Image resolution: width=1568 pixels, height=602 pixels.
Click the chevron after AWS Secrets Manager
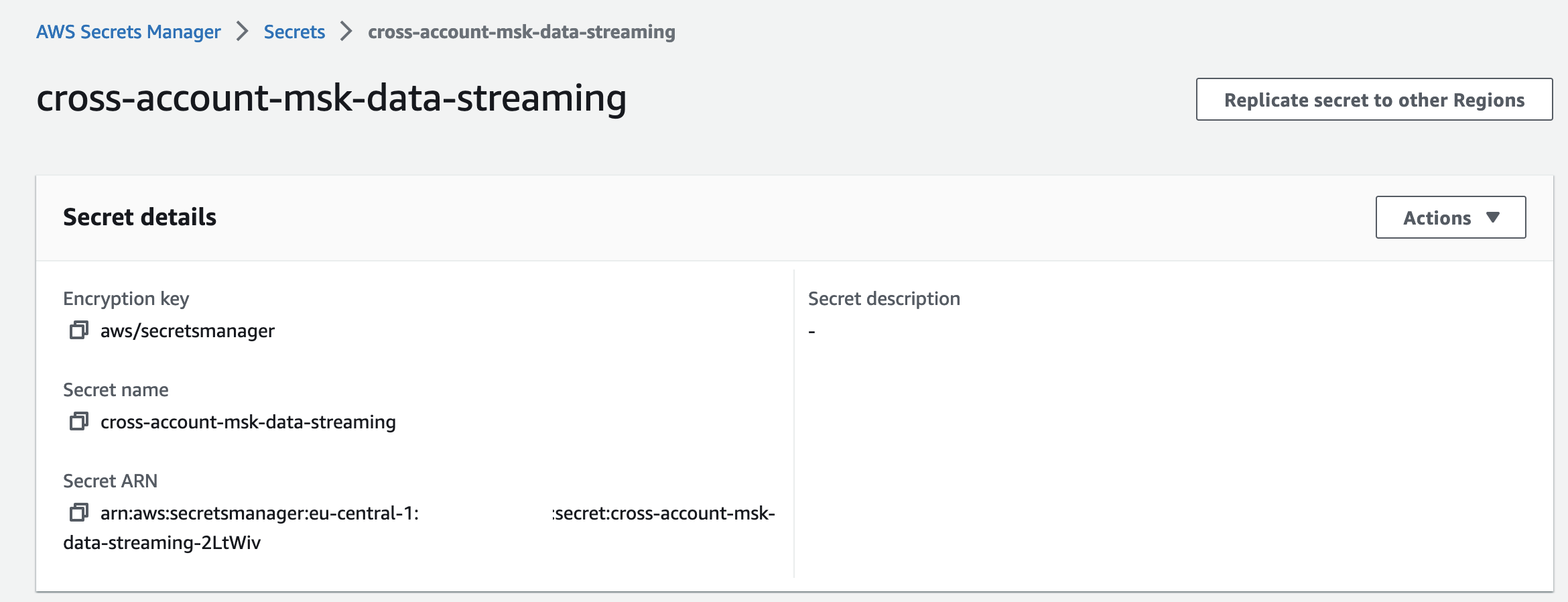click(243, 32)
